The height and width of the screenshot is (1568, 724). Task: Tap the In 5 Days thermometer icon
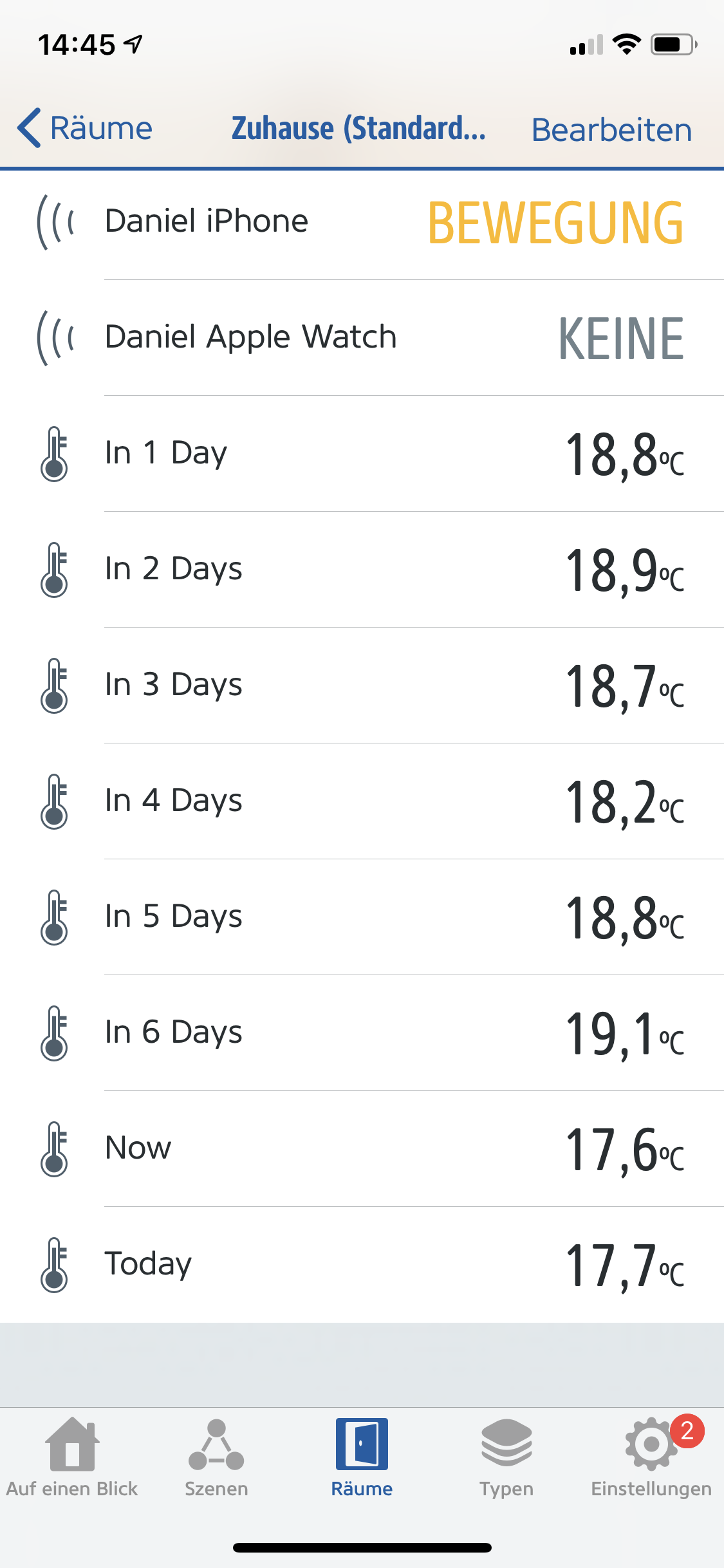pos(54,917)
